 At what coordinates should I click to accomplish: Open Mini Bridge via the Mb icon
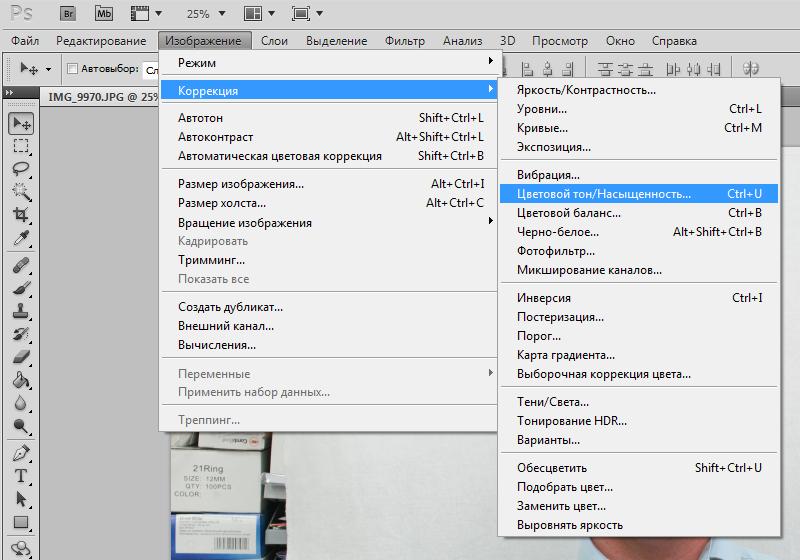[105, 14]
